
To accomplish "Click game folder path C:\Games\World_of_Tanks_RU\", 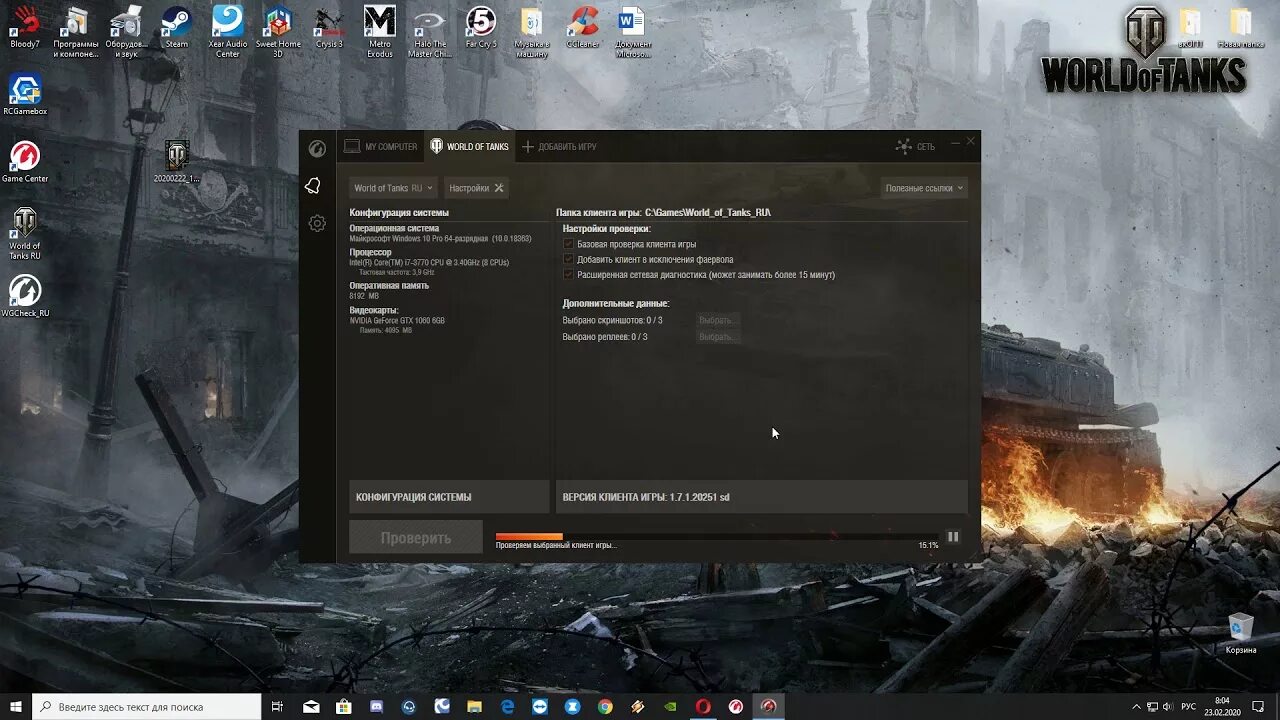I will coord(708,213).
